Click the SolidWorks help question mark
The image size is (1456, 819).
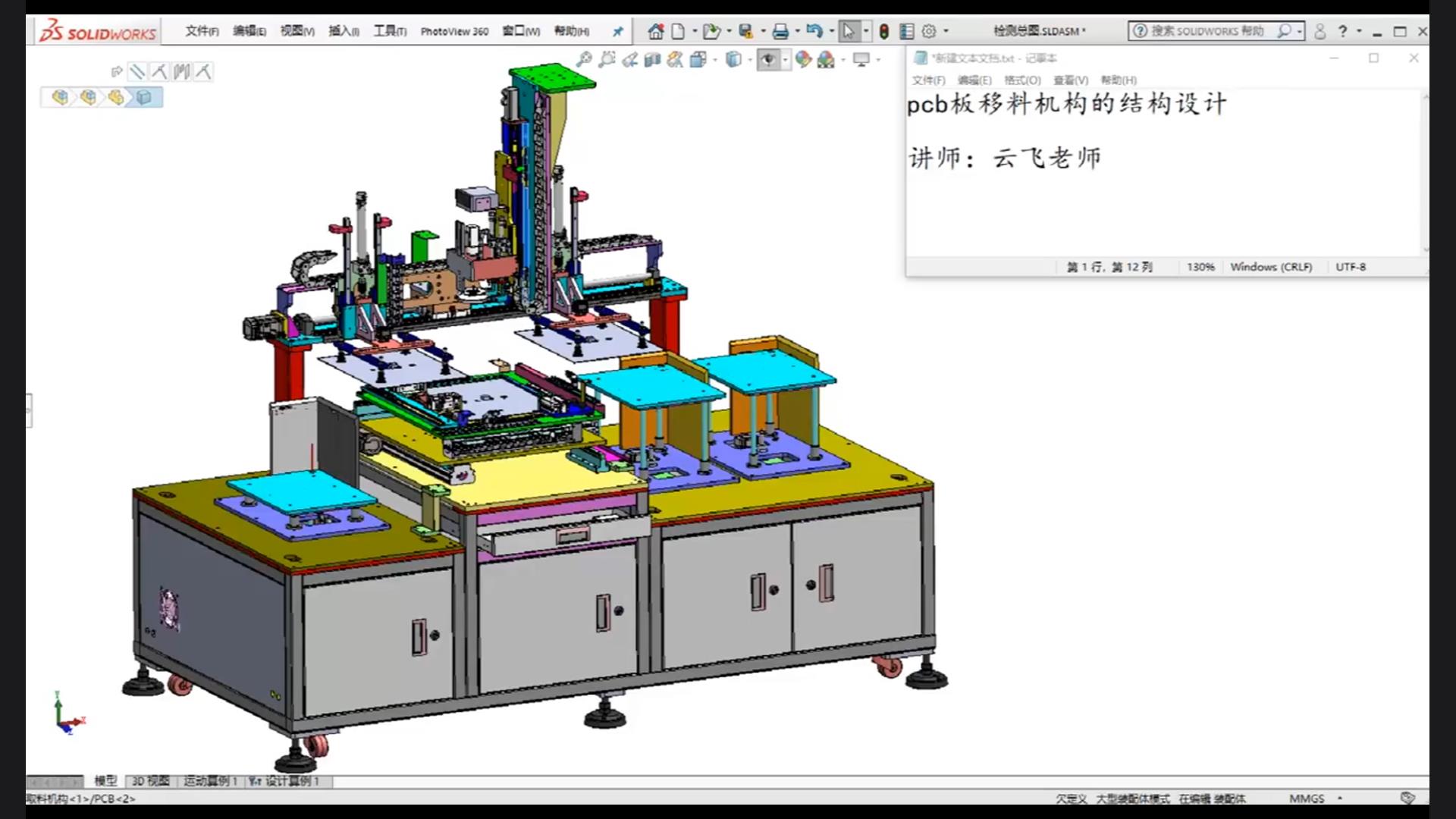[x=1343, y=31]
